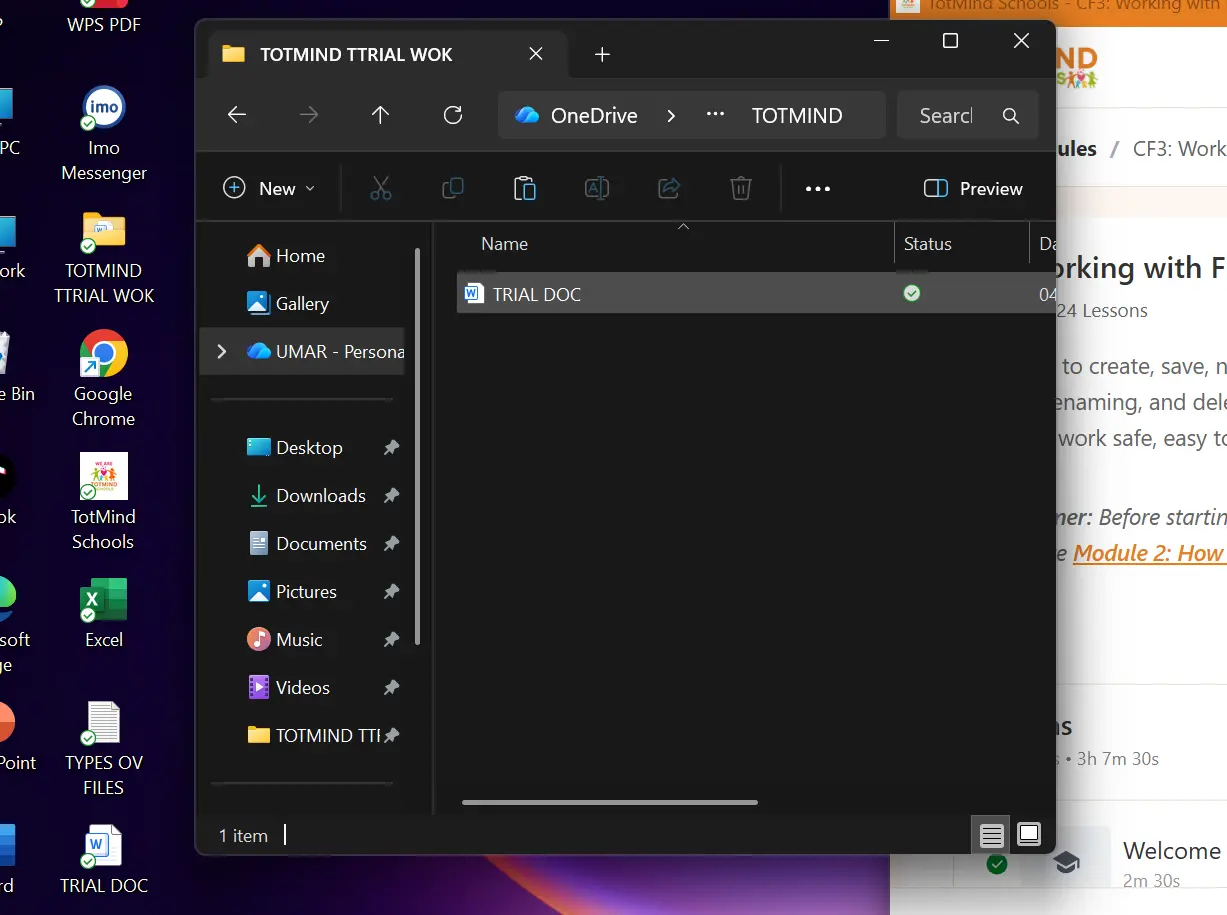The width and height of the screenshot is (1227, 915).
Task: Switch to details view icon in status bar
Action: click(991, 834)
